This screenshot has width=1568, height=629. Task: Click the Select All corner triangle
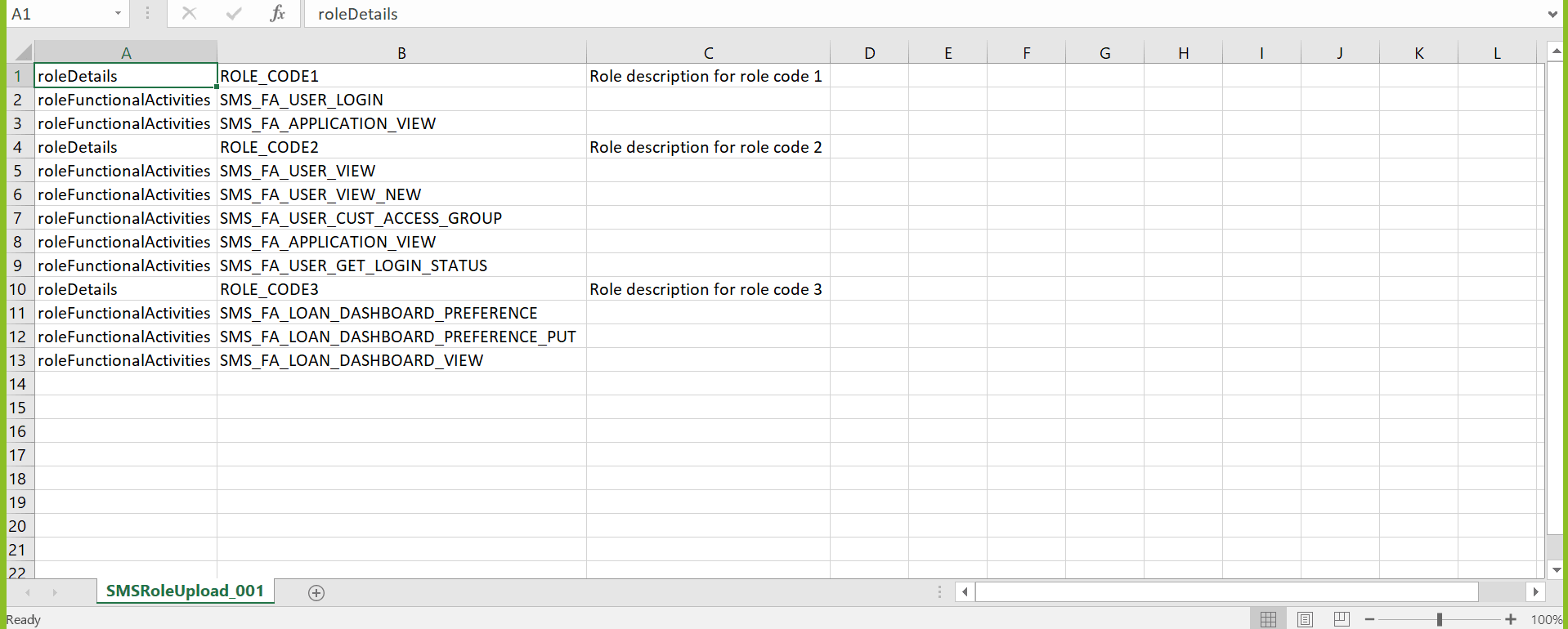pos(22,53)
